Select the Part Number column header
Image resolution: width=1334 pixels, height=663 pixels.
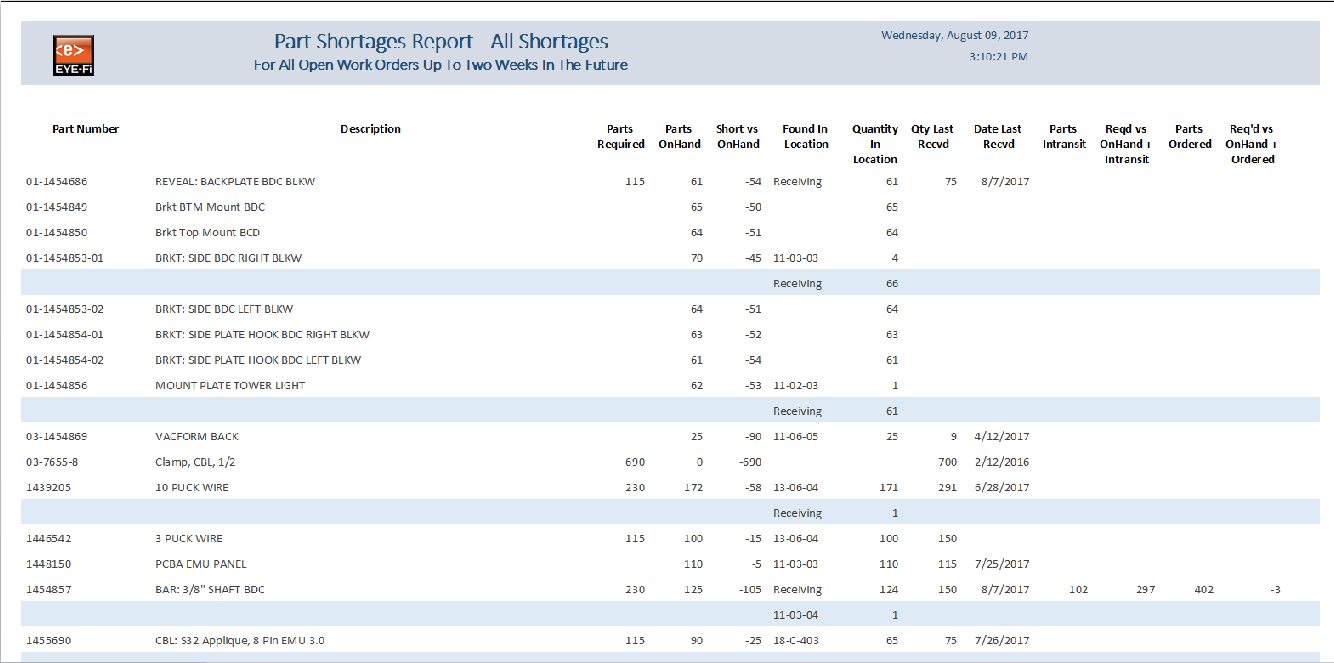pos(86,129)
